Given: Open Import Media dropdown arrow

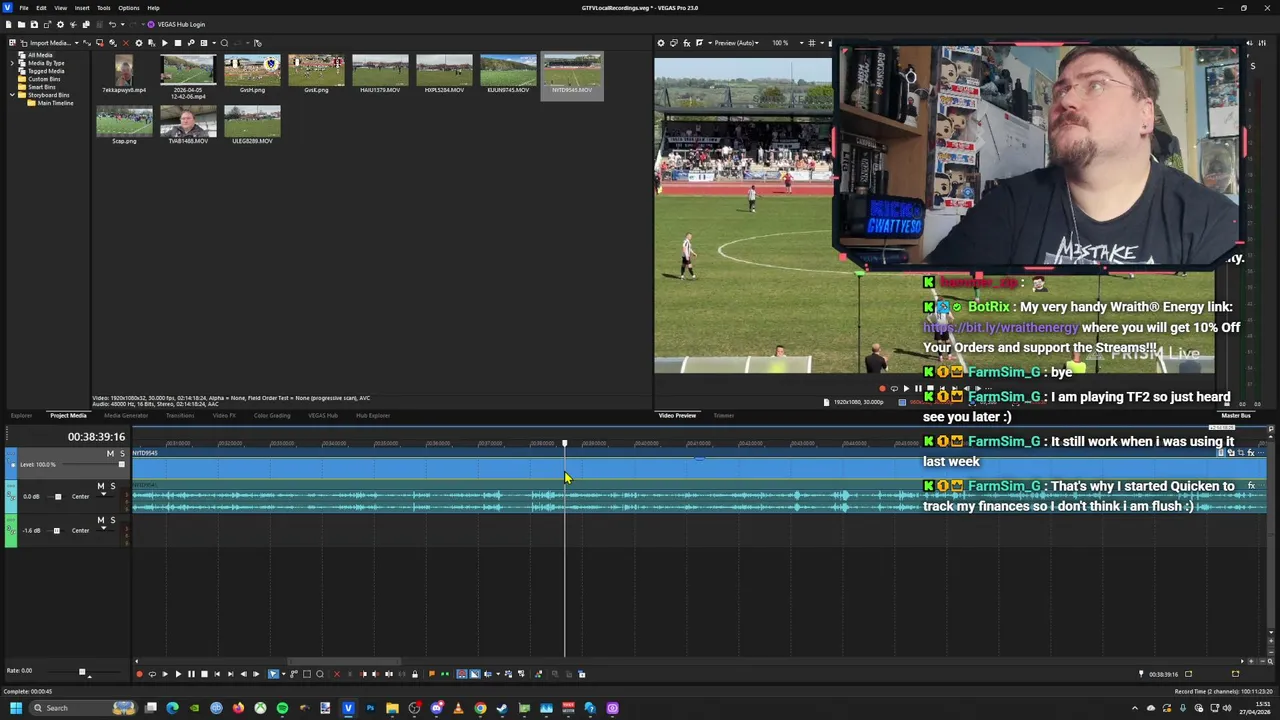Looking at the screenshot, I should (x=77, y=43).
